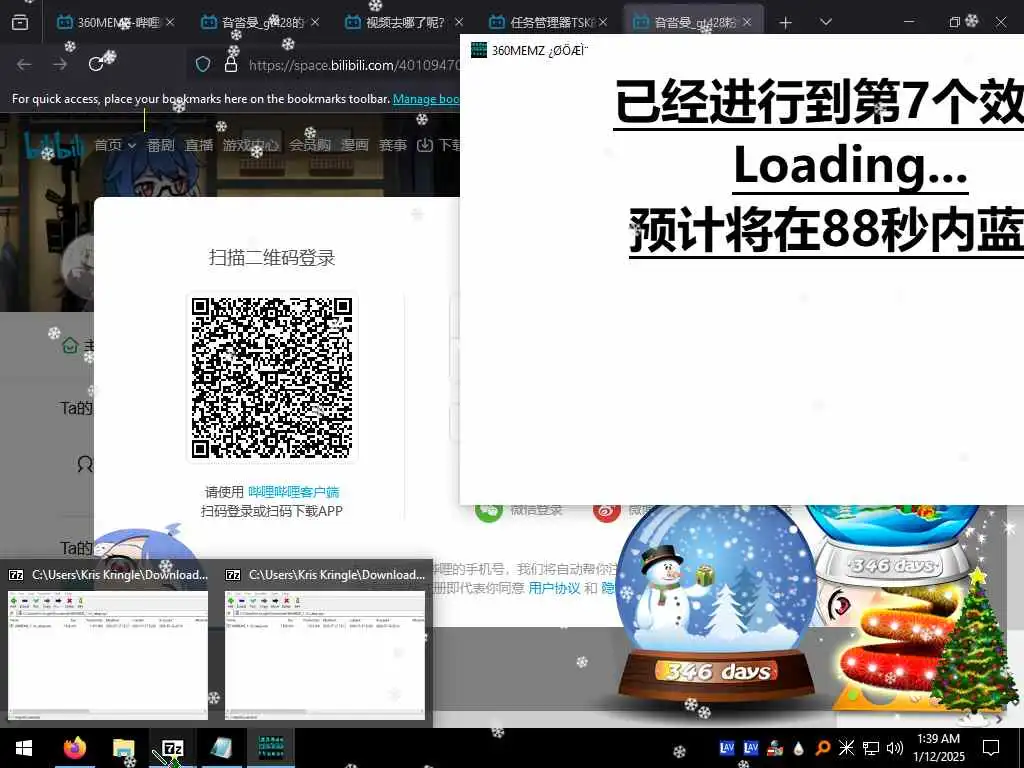Close the 360MEMZ-哔哩 tab
Viewport: 1024px width, 768px height.
tap(170, 22)
